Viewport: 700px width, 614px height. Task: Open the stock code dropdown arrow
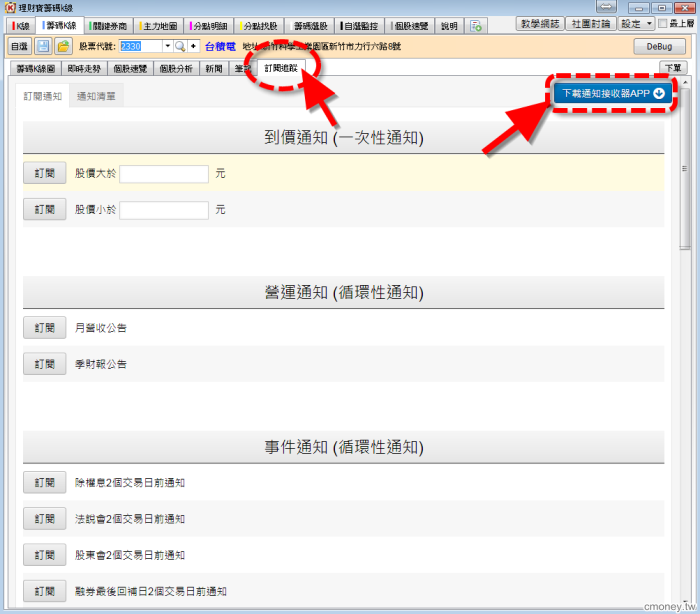coord(167,46)
